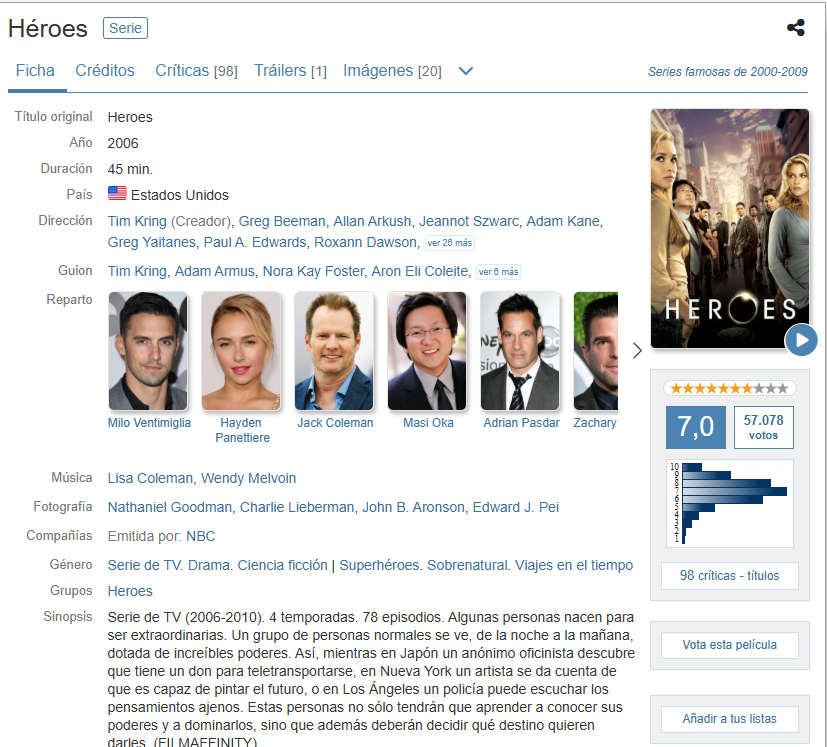Open Milo Ventimiglia's photo
827x747 pixels.
click(148, 351)
